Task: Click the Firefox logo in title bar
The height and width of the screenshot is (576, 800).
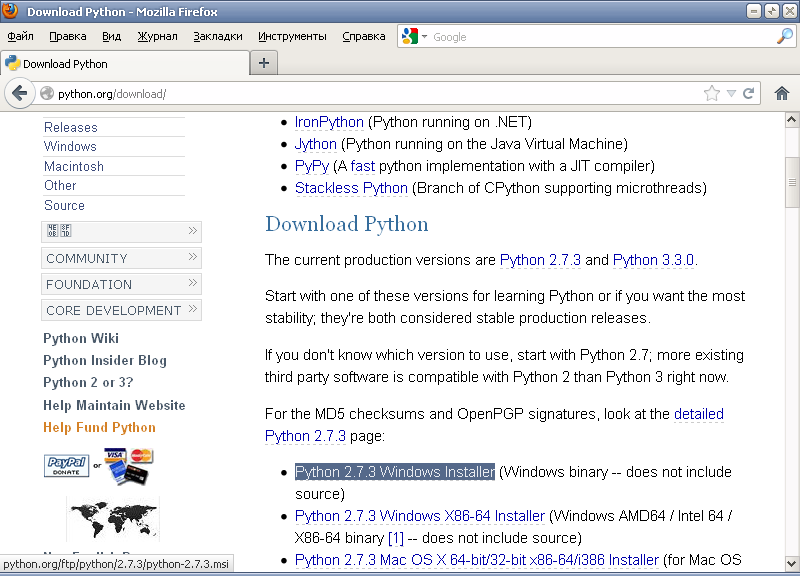Action: [x=10, y=10]
